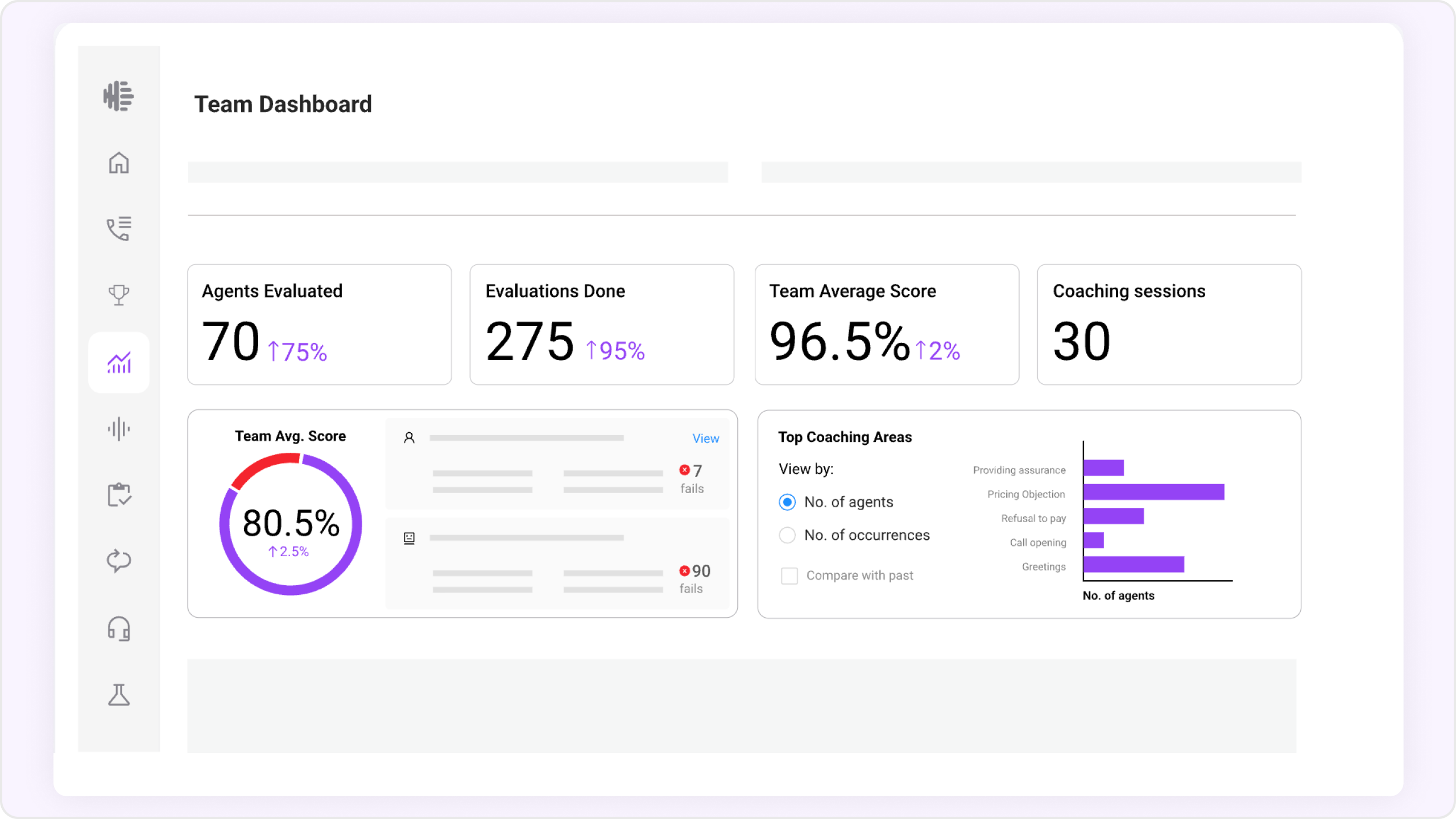Select the 'No. of agents' radio button
The image size is (1456, 819).
(787, 502)
